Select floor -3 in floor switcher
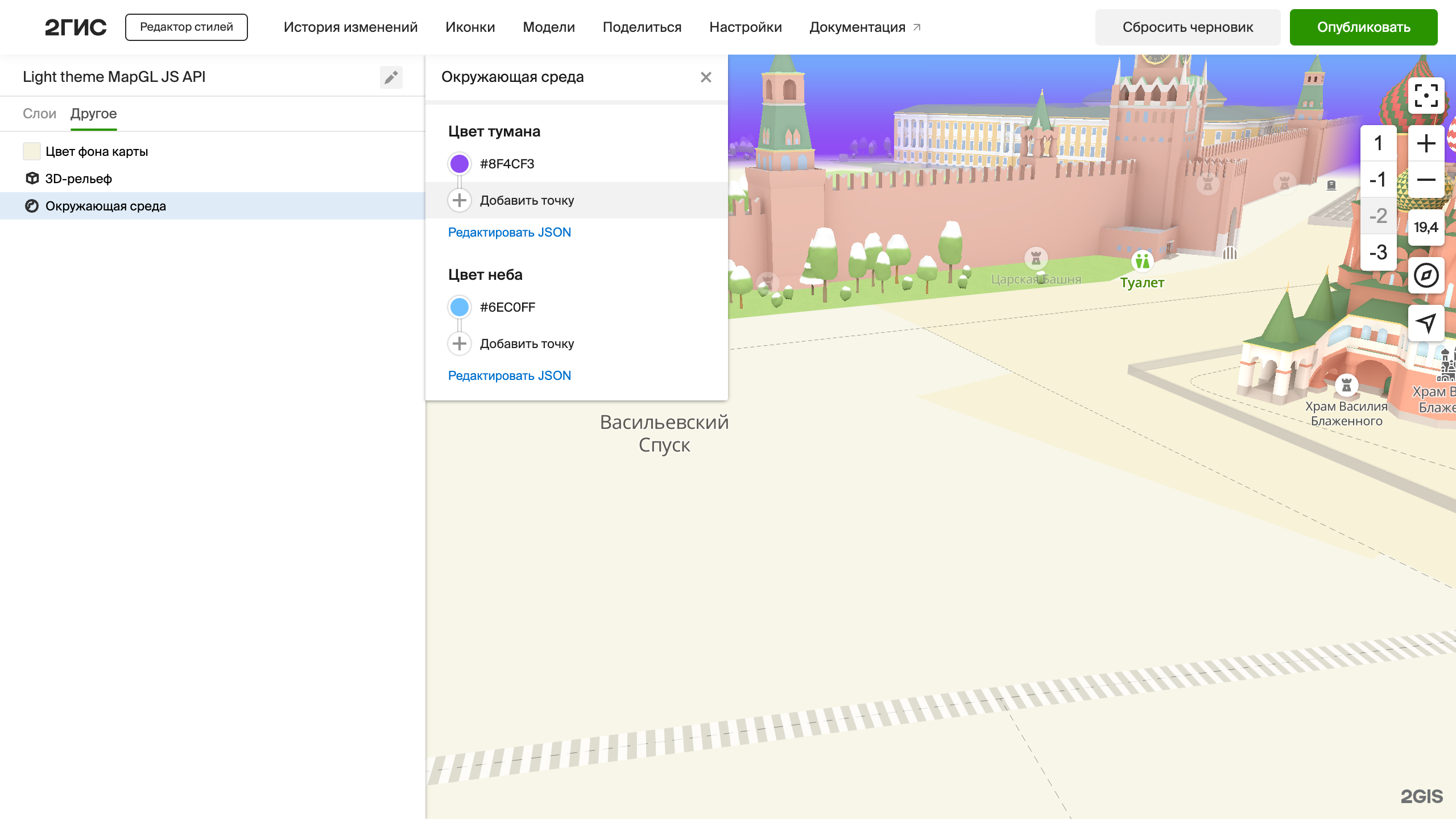Screen dimensions: 1456x819 tap(1378, 252)
